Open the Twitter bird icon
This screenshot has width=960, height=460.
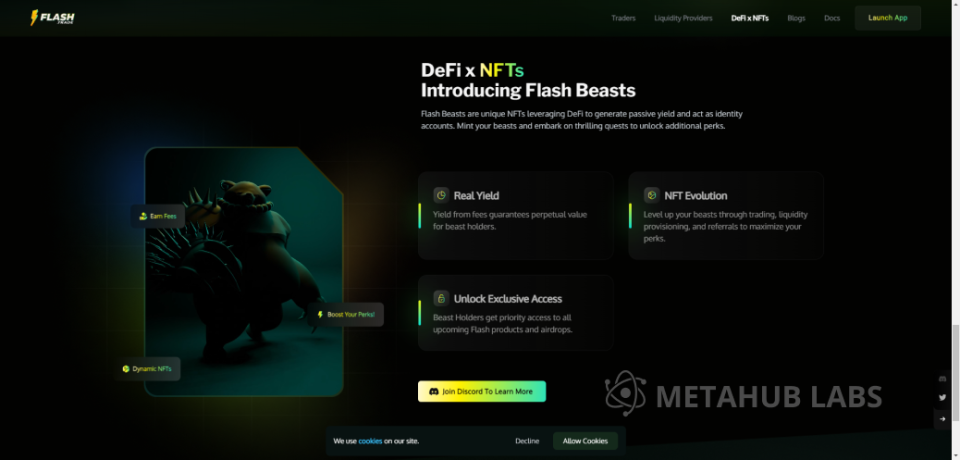(942, 398)
